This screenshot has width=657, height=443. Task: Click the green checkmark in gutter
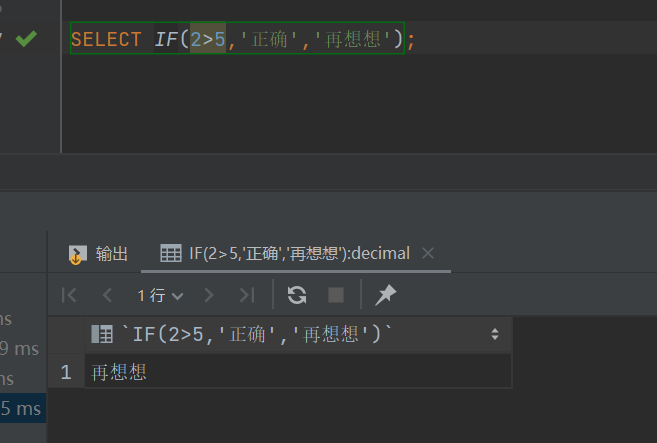coord(26,39)
